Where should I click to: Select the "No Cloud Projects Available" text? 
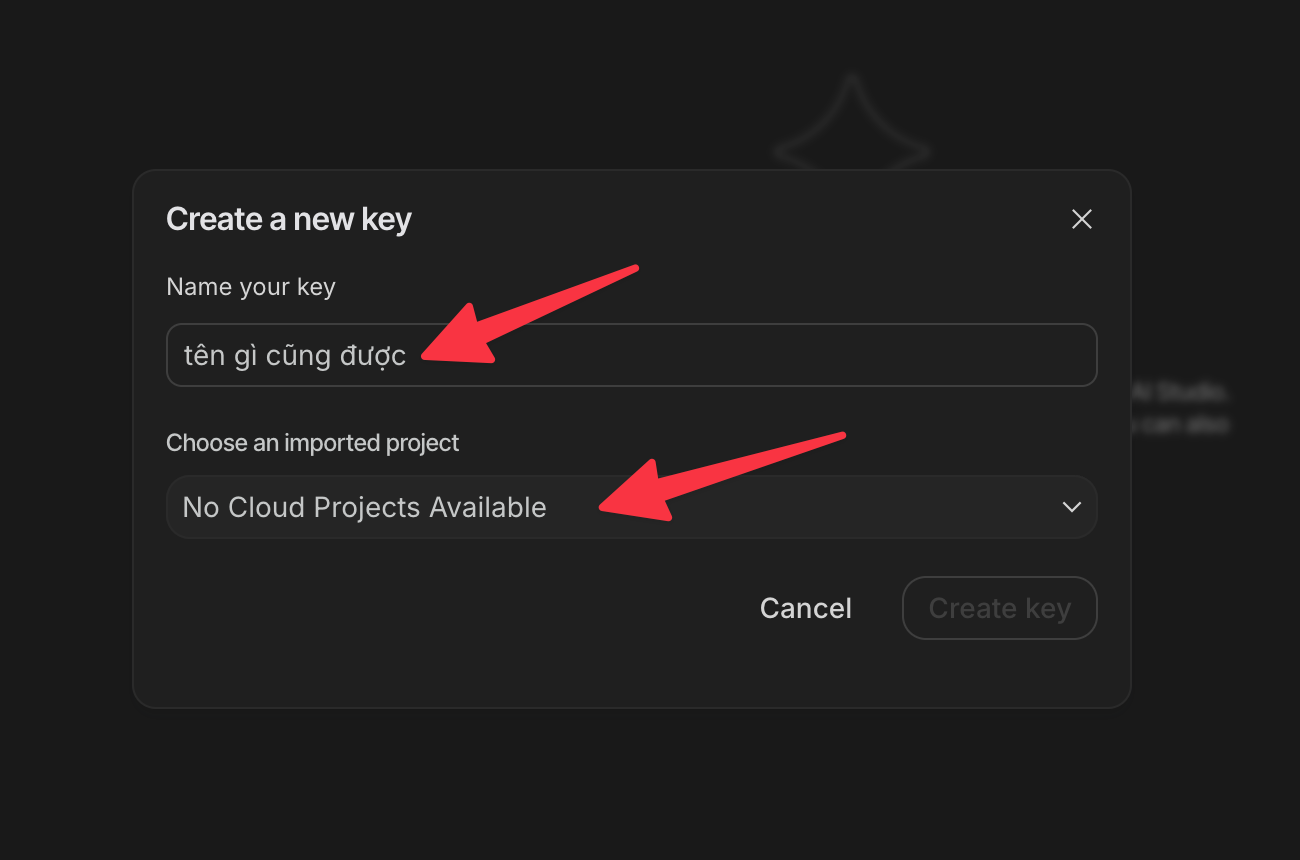(364, 507)
